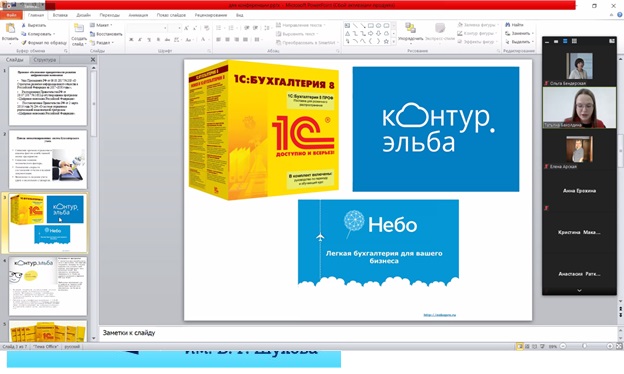
Task: Pick the star shape in shapes gallery
Action: point(386,41)
